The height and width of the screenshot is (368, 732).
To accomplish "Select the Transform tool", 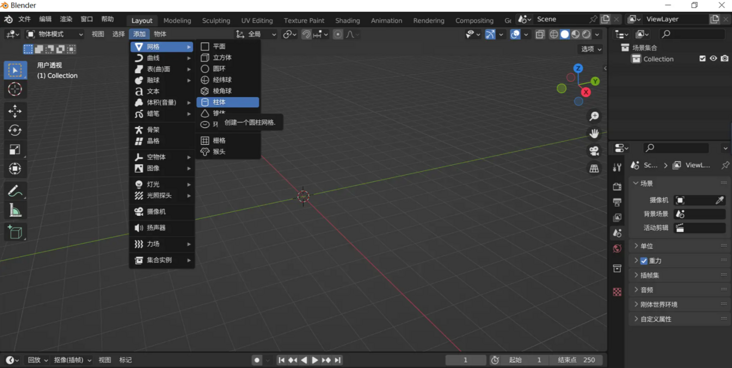I will pyautogui.click(x=15, y=169).
